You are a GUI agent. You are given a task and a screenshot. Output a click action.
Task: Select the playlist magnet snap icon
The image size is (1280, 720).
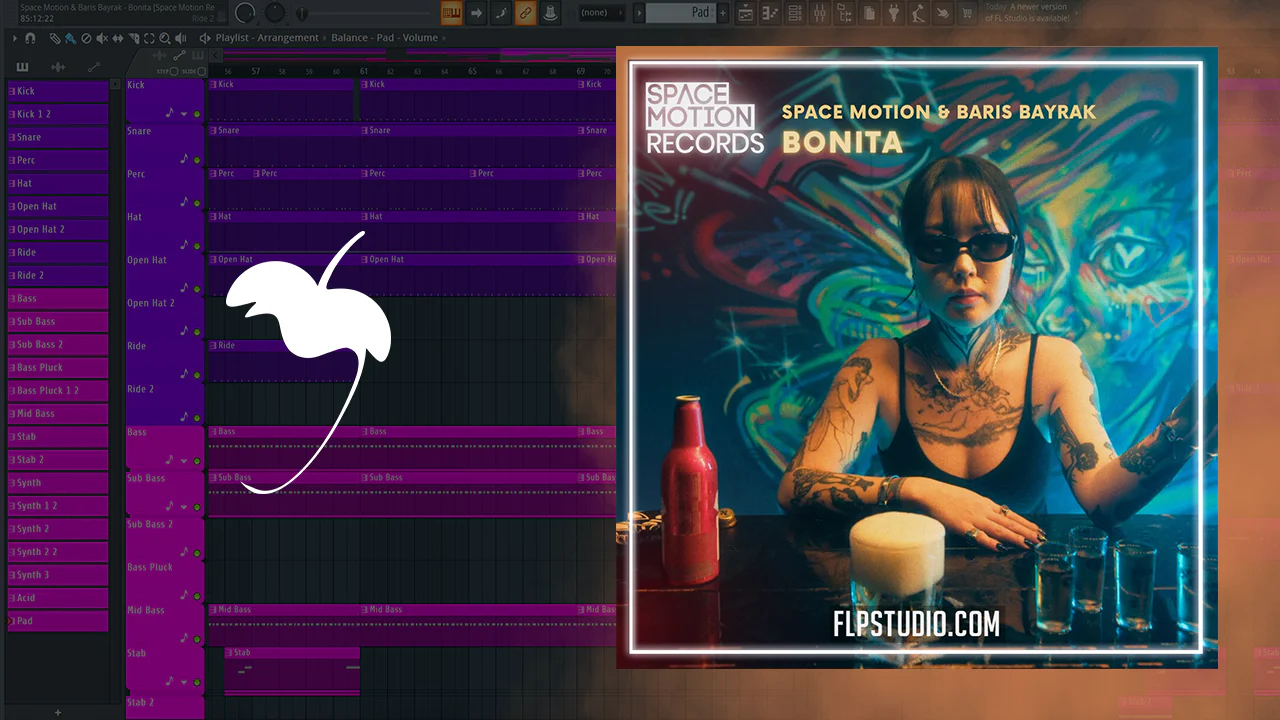pyautogui.click(x=30, y=38)
